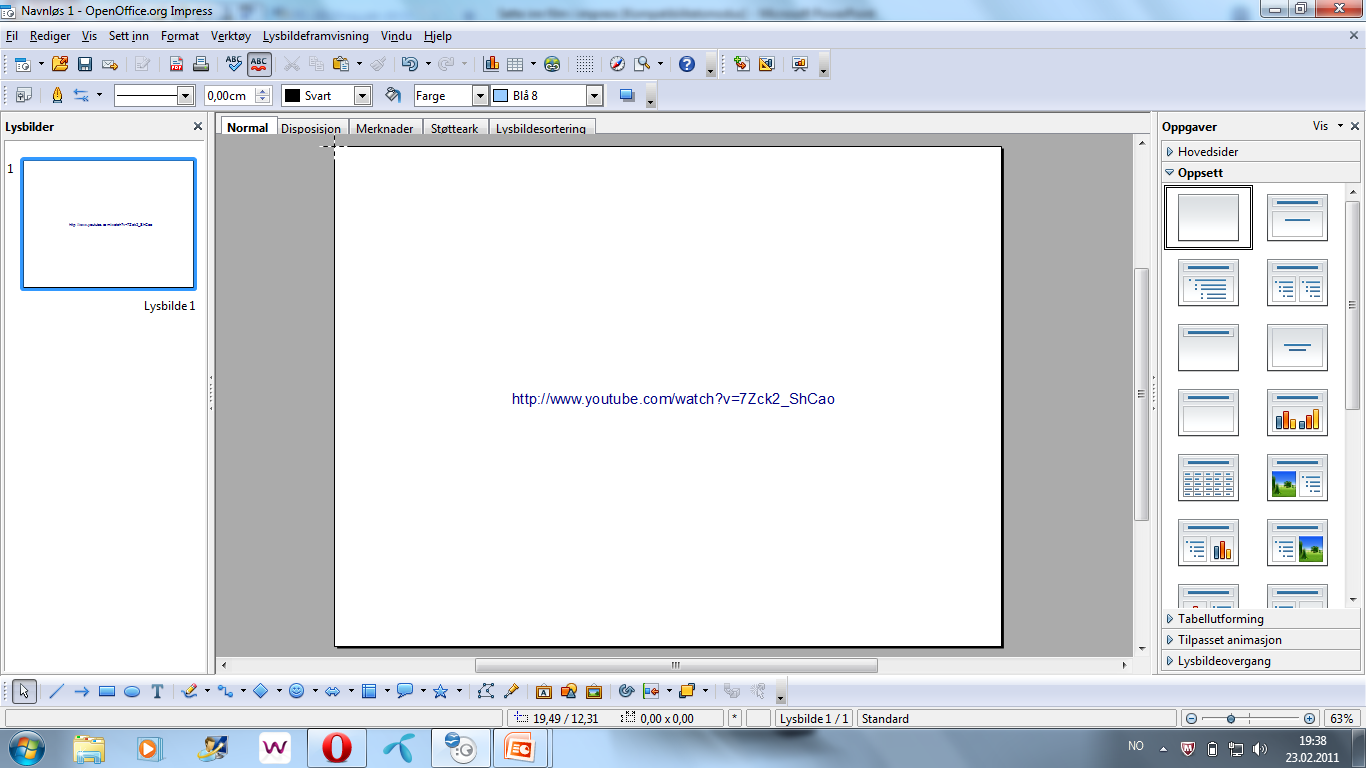
Task: Export directly as PDF
Action: [x=176, y=64]
